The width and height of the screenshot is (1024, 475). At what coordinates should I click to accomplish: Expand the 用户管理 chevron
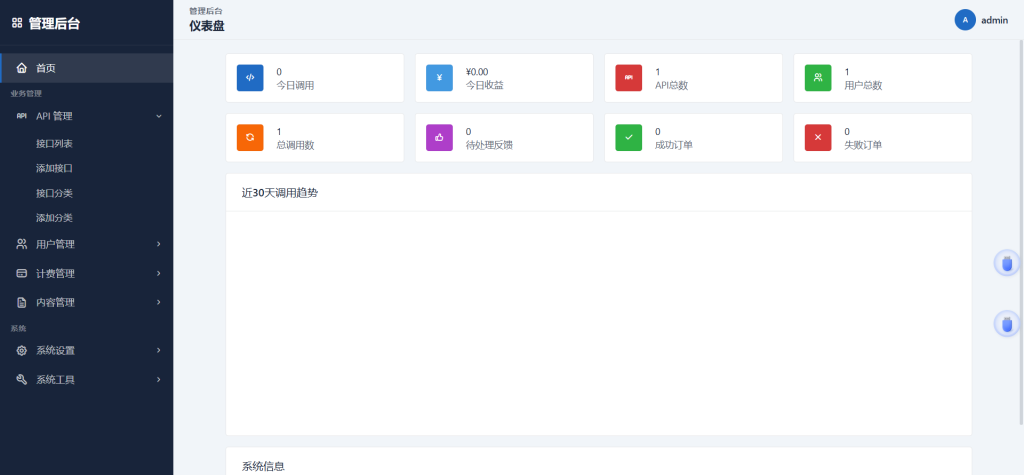click(159, 244)
